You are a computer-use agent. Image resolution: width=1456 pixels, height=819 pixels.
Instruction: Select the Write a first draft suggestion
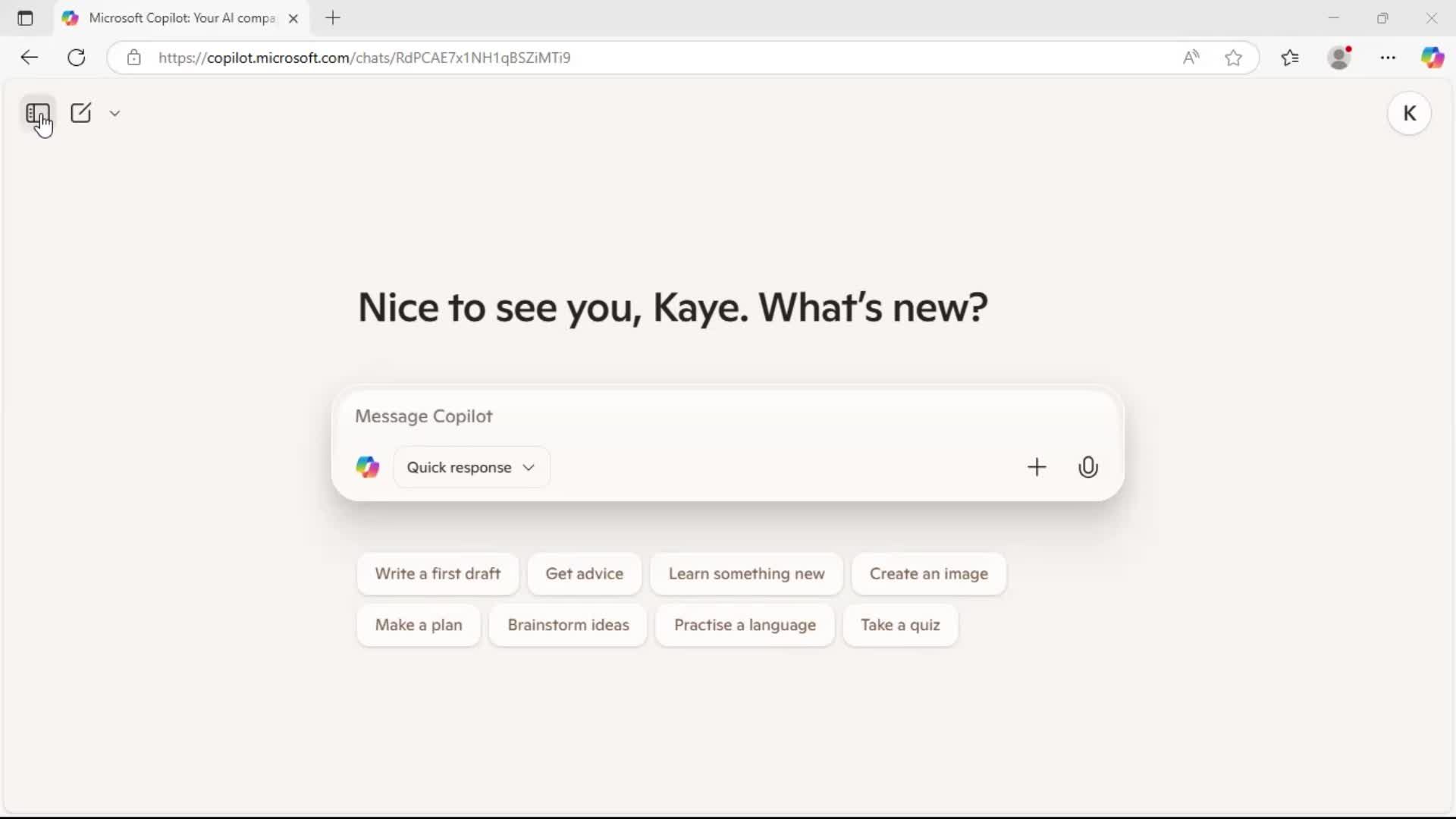tap(438, 574)
